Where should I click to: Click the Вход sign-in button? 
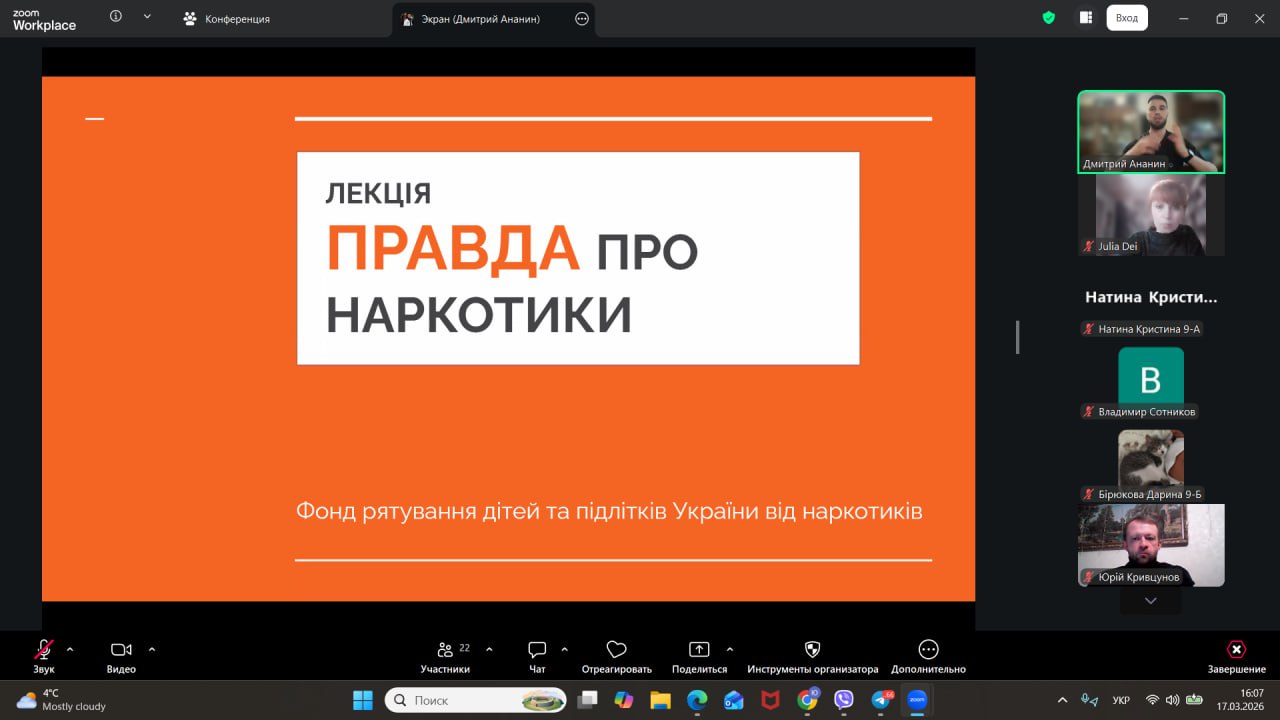(1127, 18)
